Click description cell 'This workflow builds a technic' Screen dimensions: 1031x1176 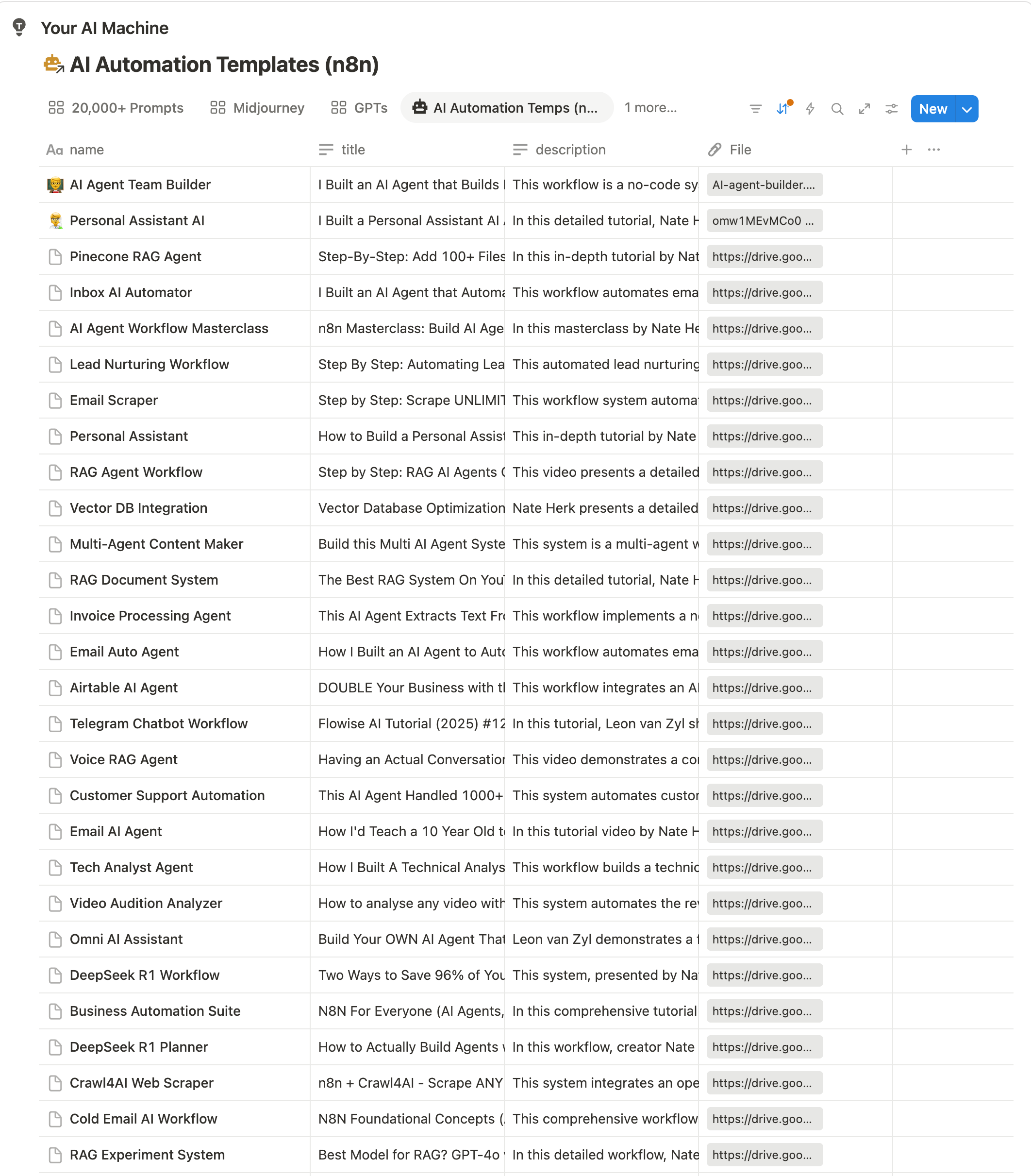pyautogui.click(x=601, y=867)
